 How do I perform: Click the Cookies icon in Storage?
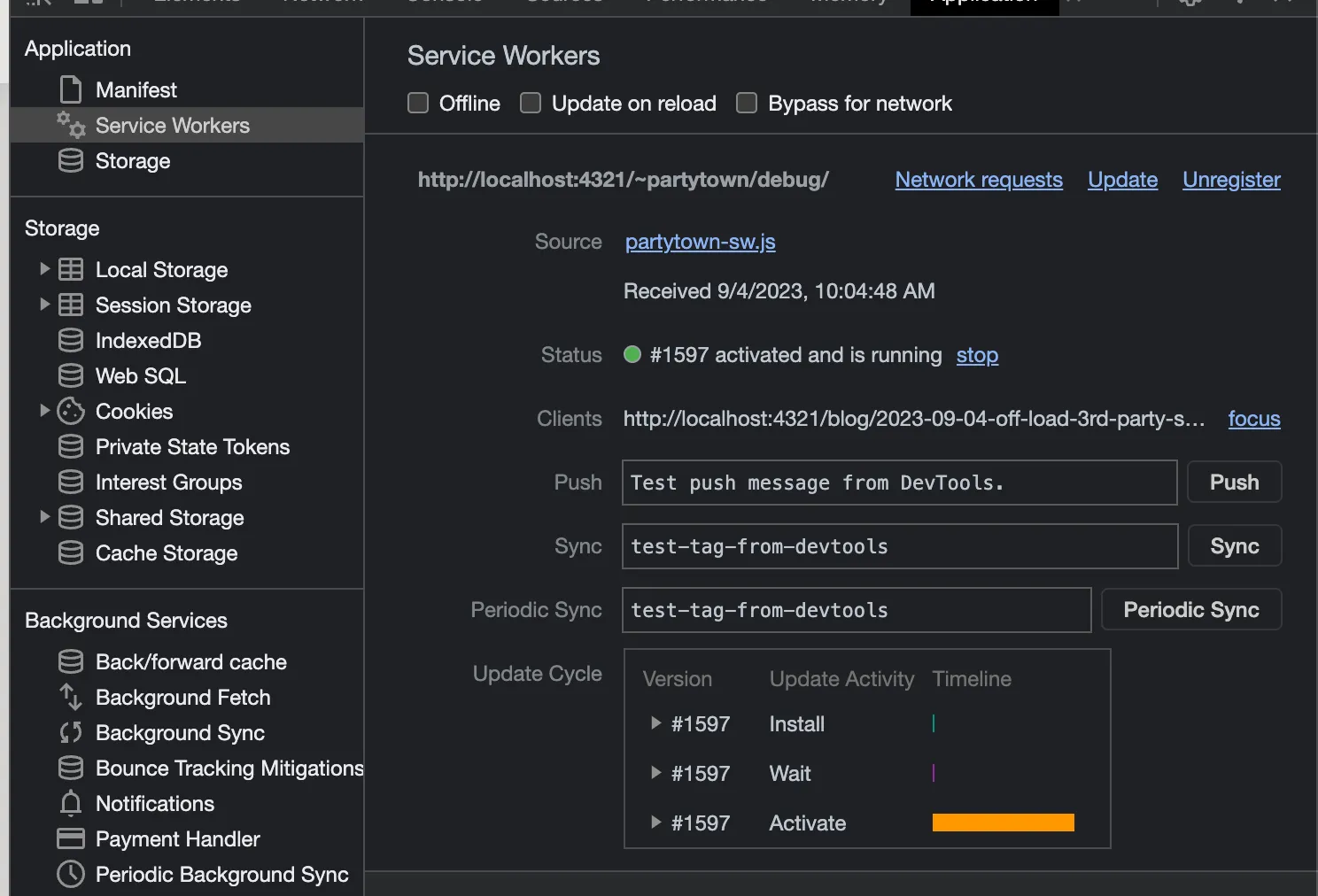click(71, 412)
